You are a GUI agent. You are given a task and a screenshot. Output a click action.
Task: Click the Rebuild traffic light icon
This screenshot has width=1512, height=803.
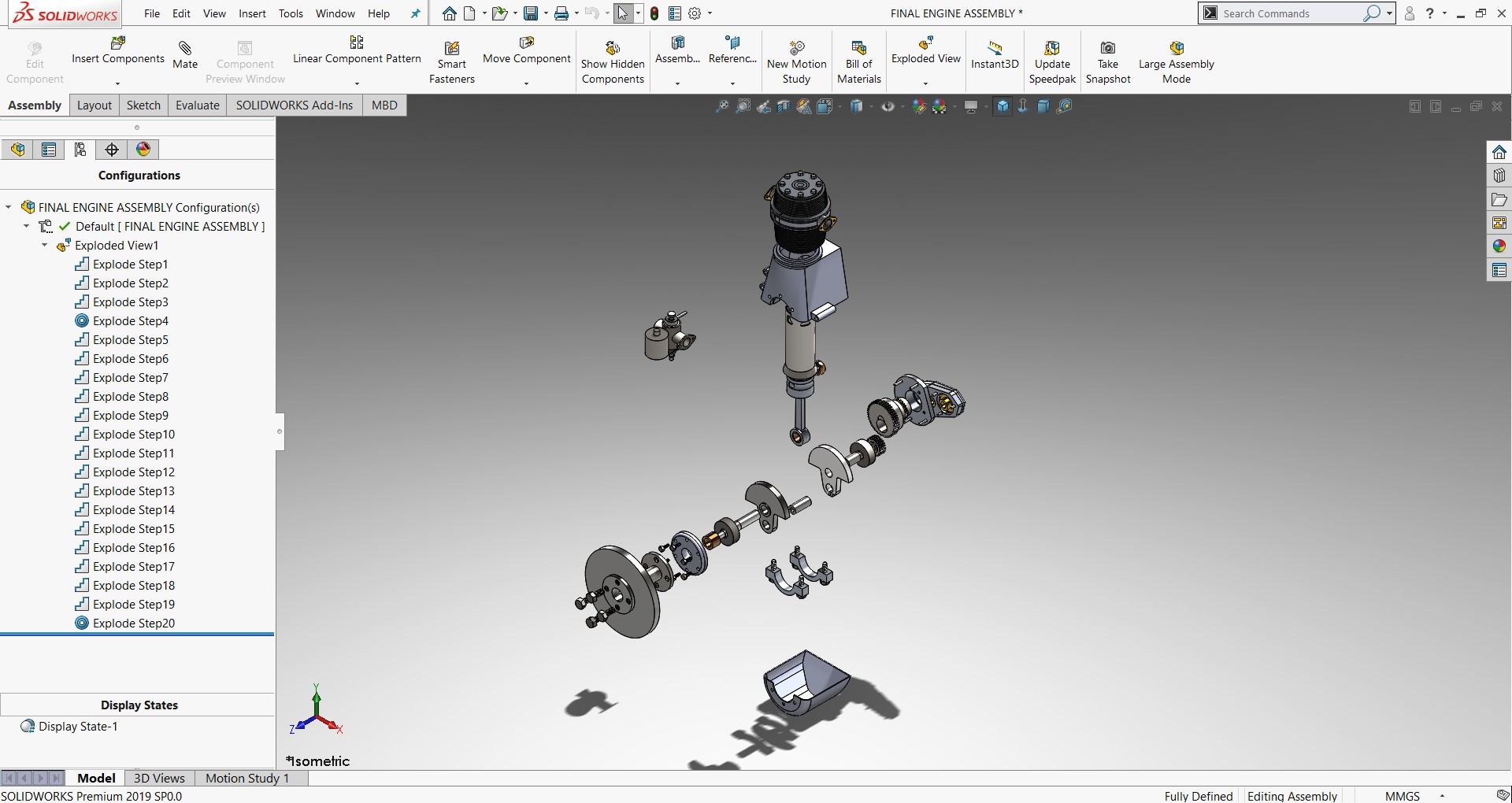point(654,13)
